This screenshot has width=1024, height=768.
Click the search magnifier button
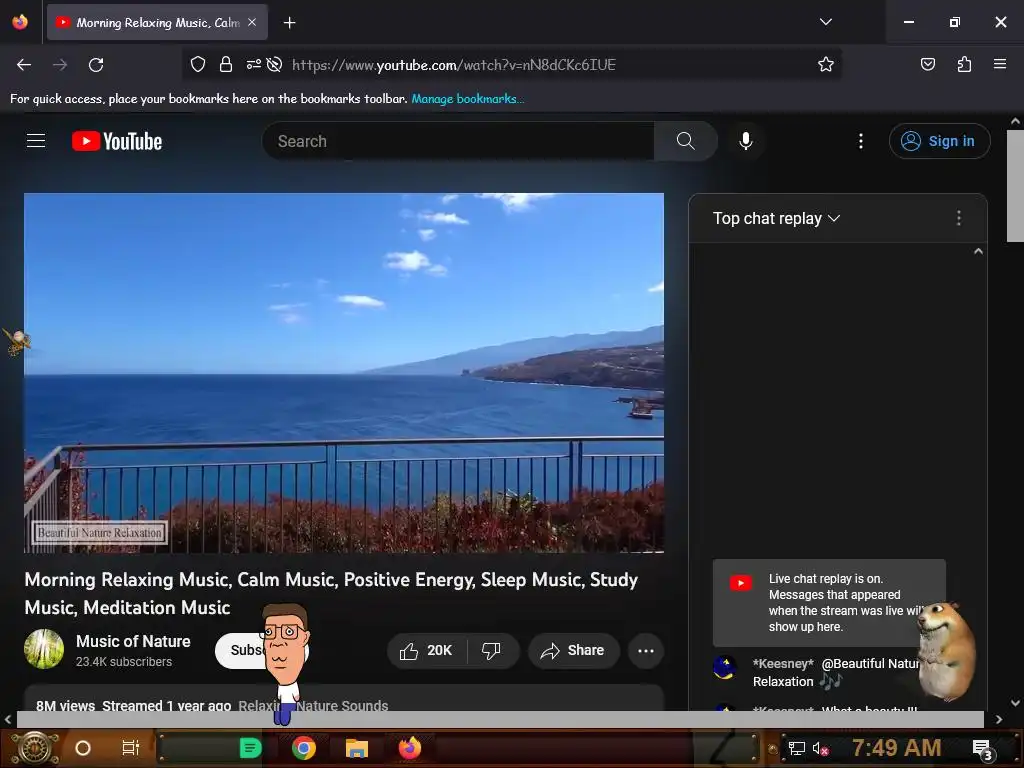[685, 141]
